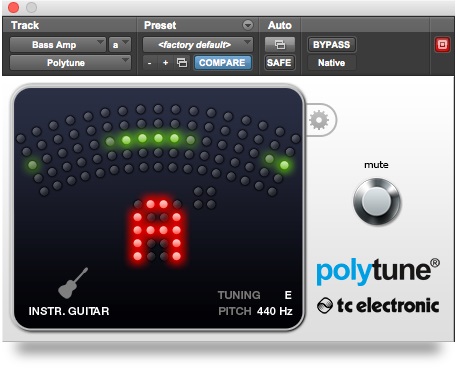The height and width of the screenshot is (371, 458).
Task: Click the Track header label
Action: (x=25, y=25)
